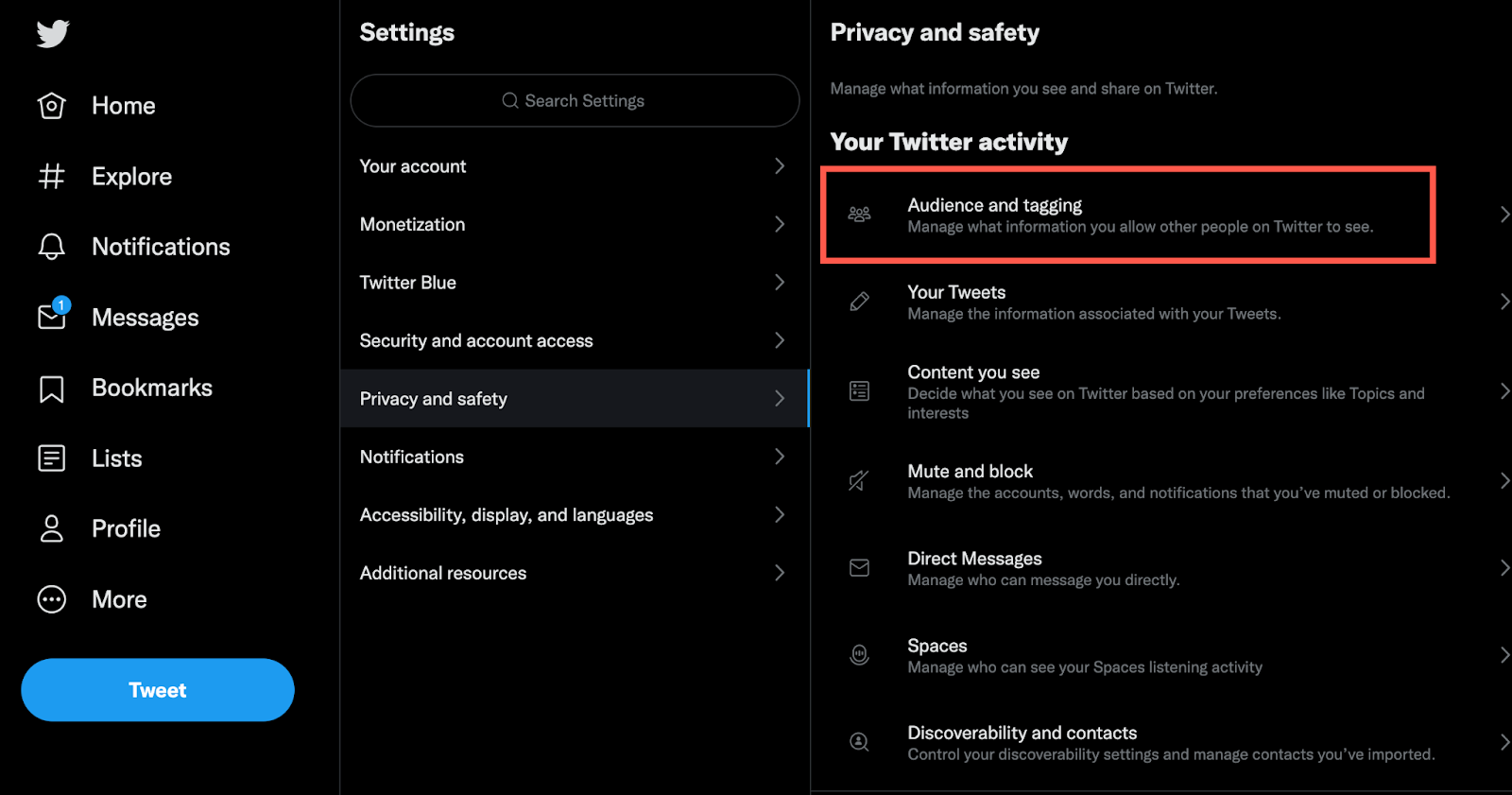Click the Profile person icon
This screenshot has width=1512, height=795.
(x=52, y=528)
